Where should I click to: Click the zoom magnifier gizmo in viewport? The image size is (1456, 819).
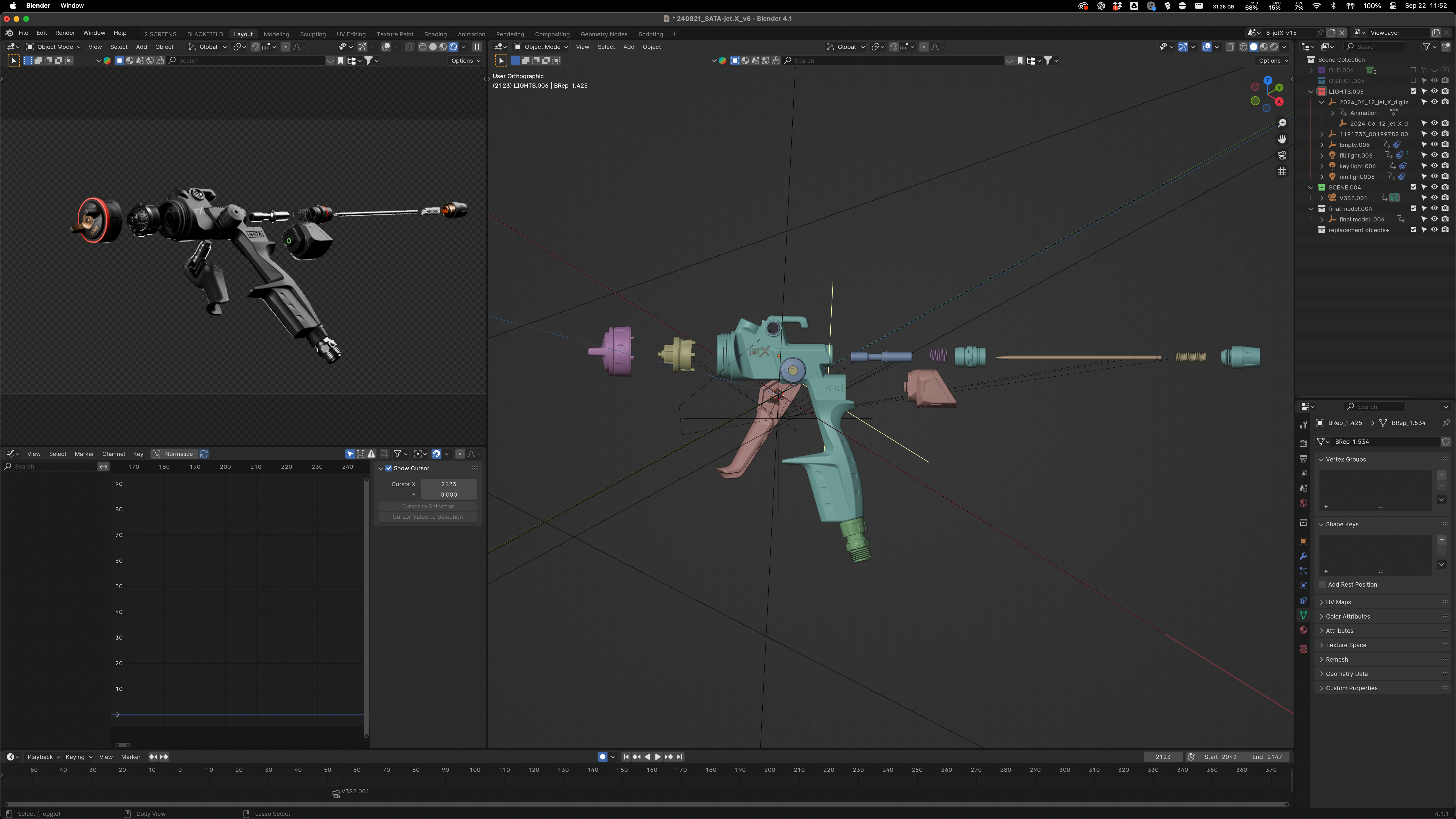(x=1282, y=123)
